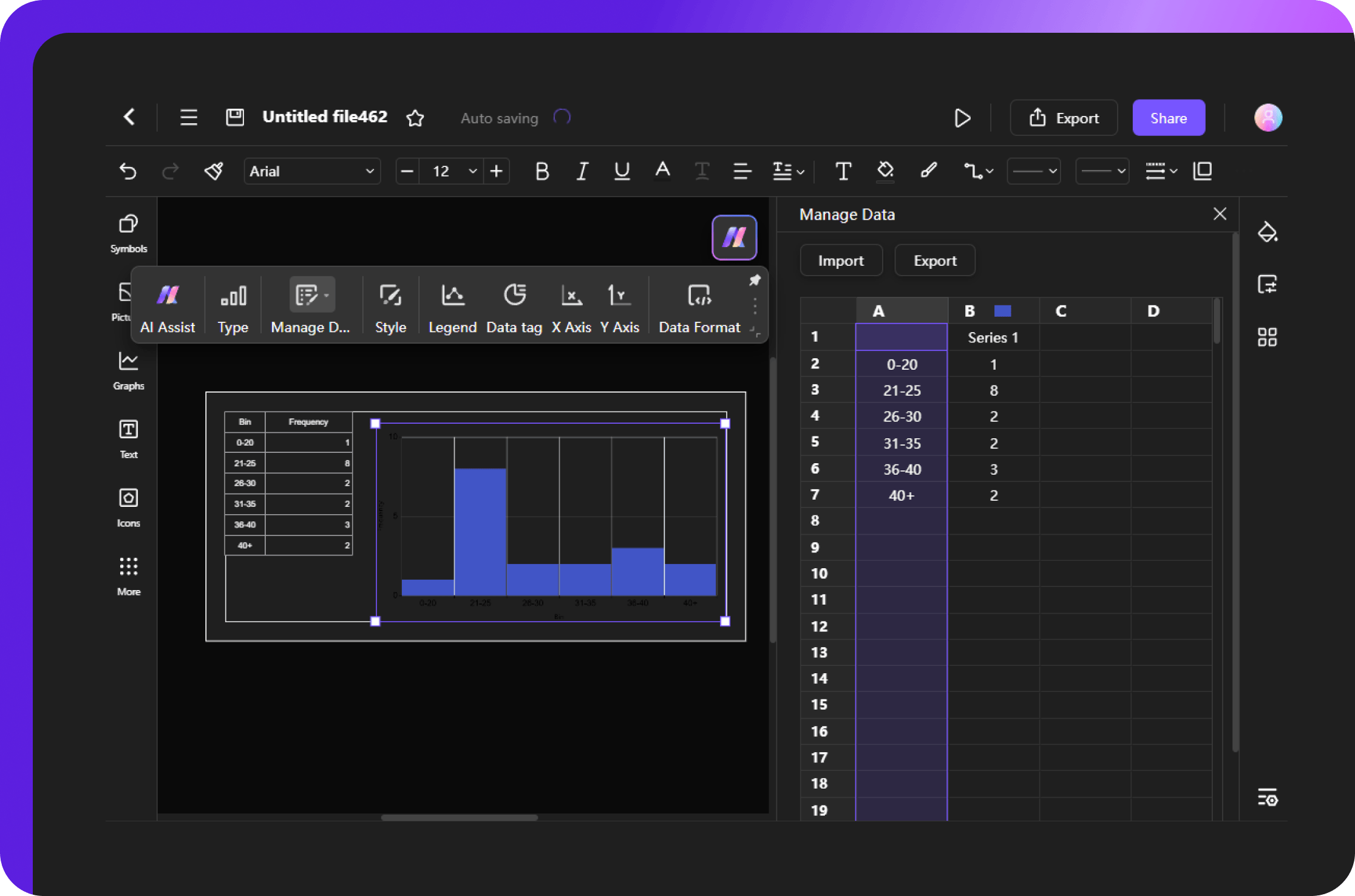Select the chart Type tool
Screen dimensions: 1355x896
[231, 308]
